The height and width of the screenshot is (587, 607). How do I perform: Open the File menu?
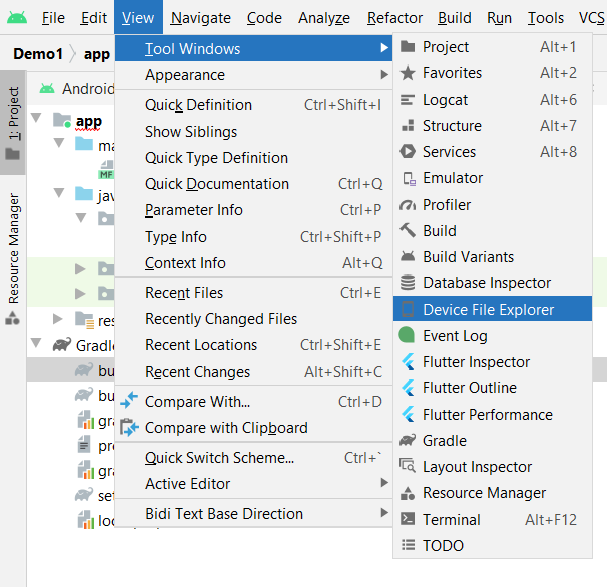point(53,18)
